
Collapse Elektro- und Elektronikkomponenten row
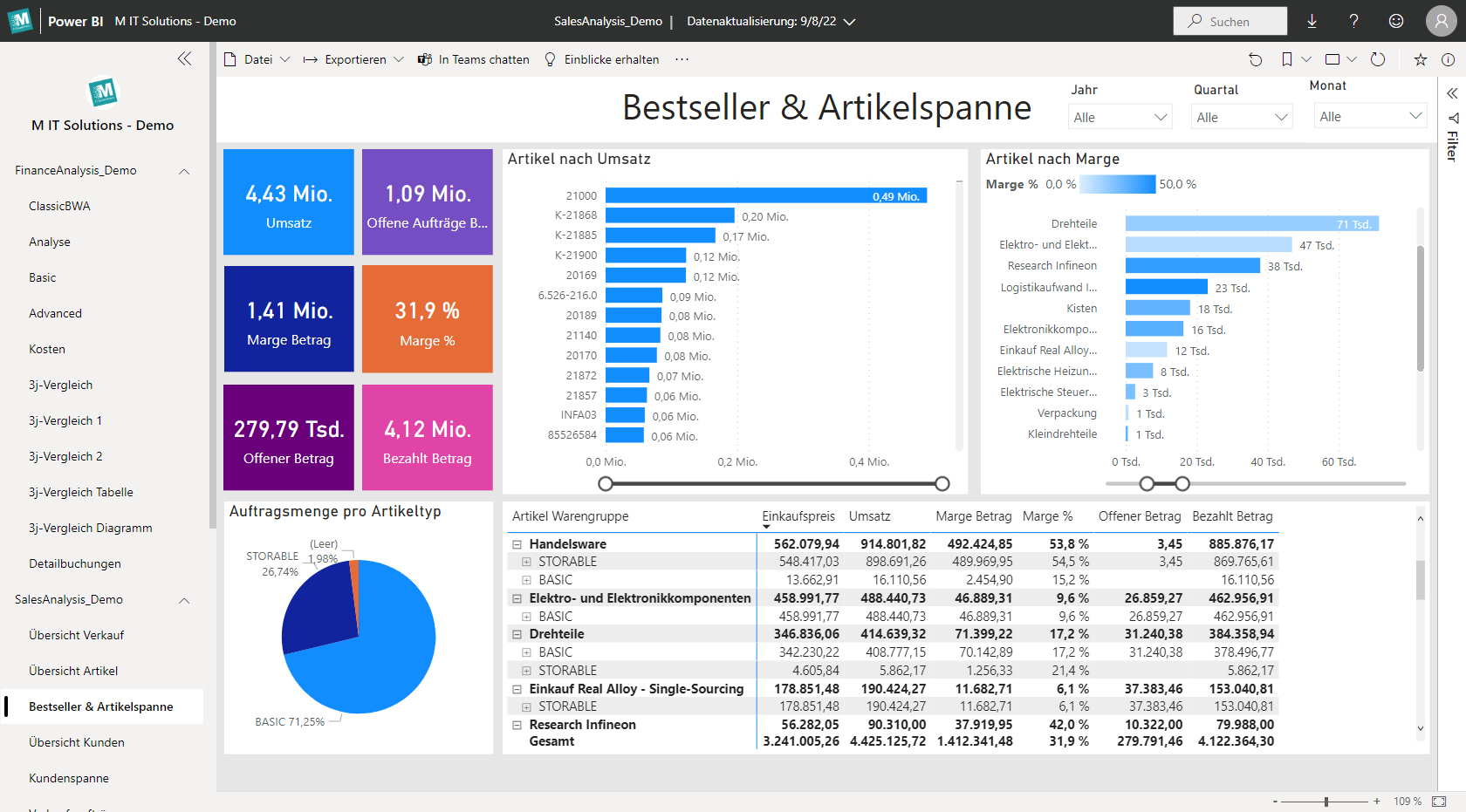[x=517, y=598]
